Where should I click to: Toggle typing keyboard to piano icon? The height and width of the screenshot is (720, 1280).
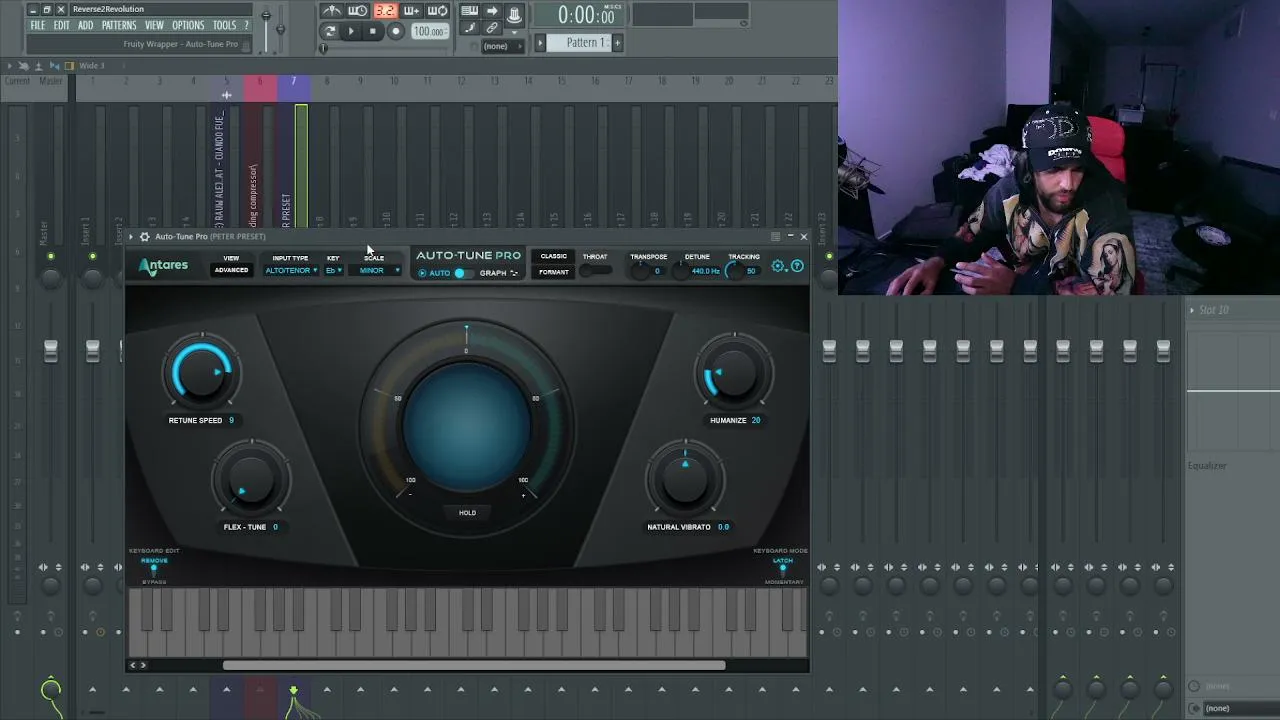pyautogui.click(x=469, y=11)
